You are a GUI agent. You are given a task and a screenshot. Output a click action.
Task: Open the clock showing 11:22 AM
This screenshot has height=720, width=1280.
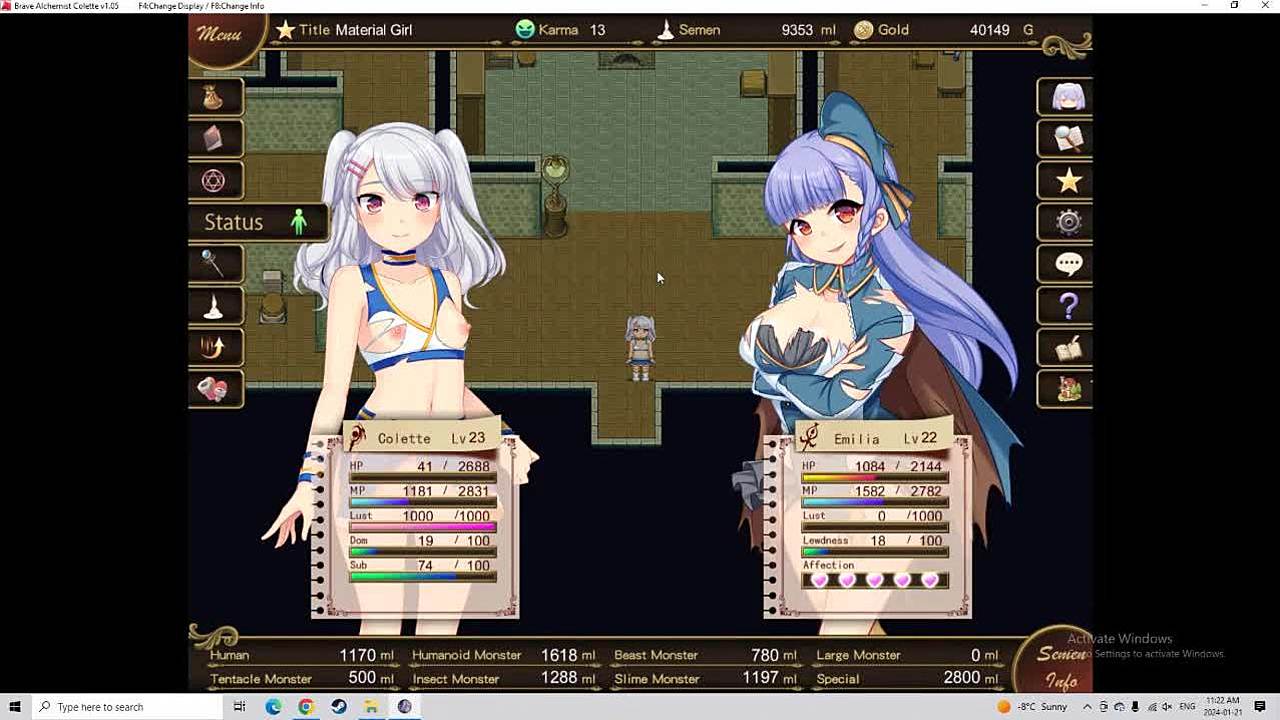pos(1224,707)
